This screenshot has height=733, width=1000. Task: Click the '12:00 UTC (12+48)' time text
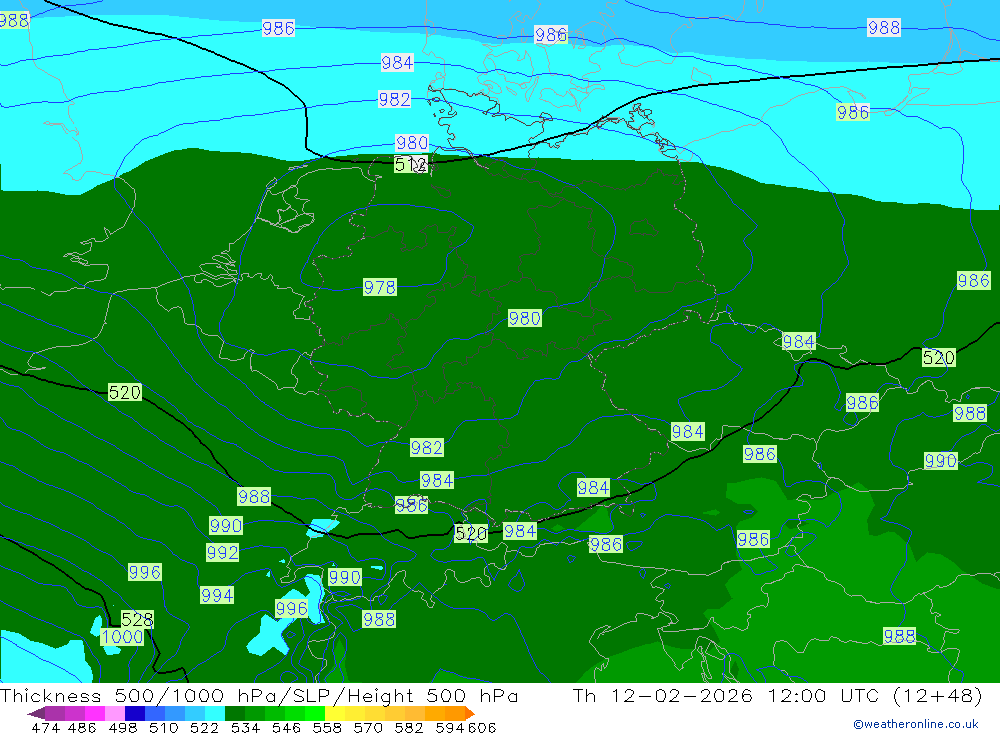coord(874,695)
